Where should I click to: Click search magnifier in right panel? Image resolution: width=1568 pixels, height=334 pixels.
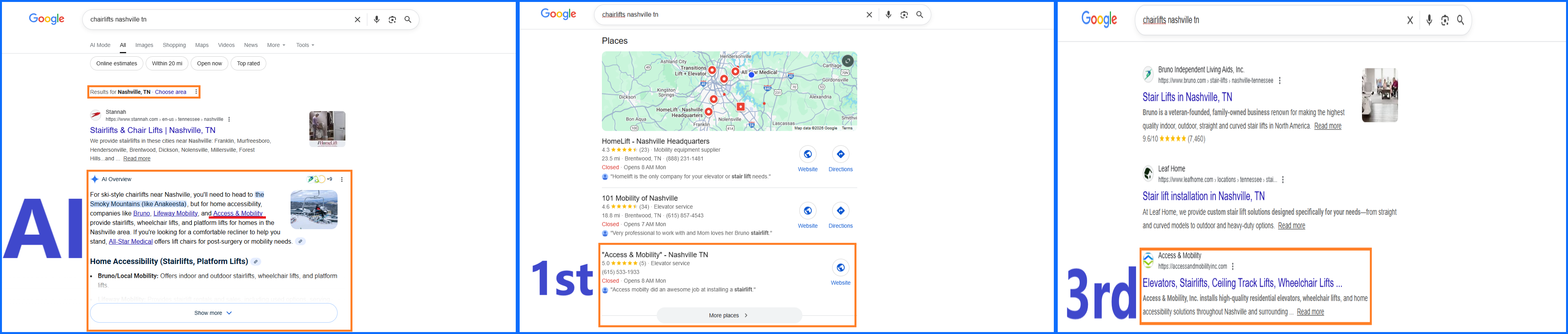[x=1460, y=20]
